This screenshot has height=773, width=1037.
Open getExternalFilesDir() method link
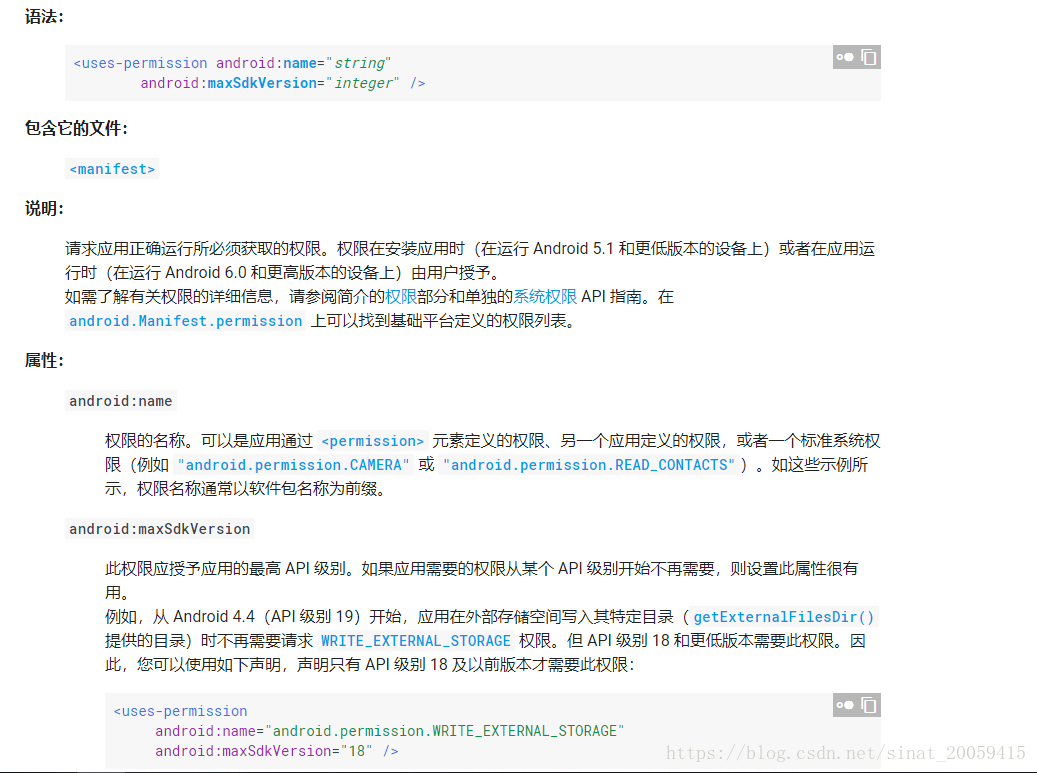pos(784,617)
